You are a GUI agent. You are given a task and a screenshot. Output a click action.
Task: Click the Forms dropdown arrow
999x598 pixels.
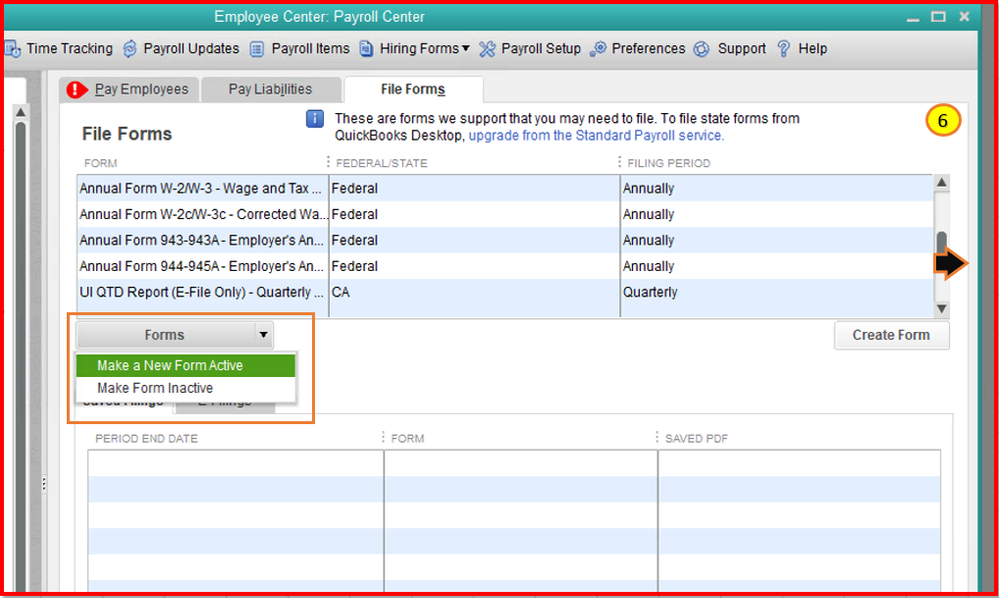pyautogui.click(x=263, y=335)
